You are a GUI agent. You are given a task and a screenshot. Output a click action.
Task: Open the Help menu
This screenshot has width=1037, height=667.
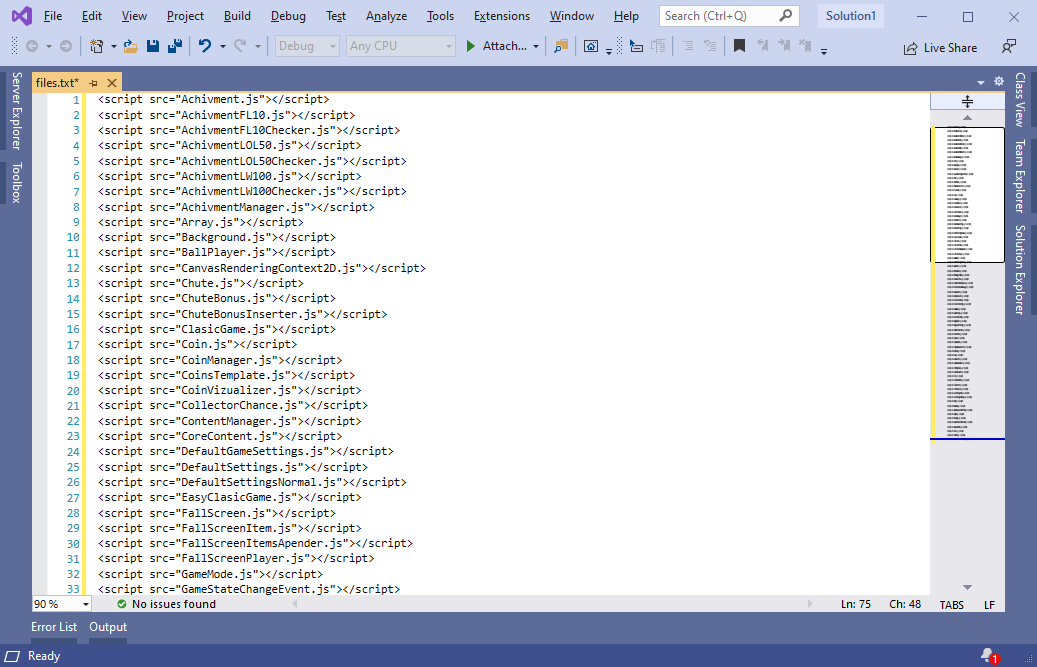(626, 16)
